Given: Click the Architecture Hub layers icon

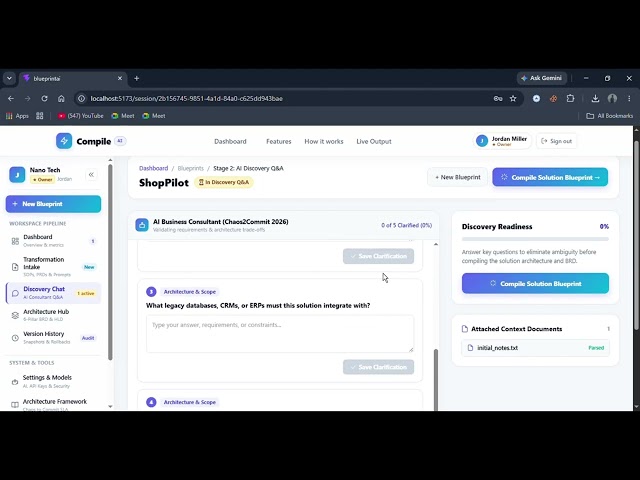Looking at the screenshot, I should click(15, 315).
